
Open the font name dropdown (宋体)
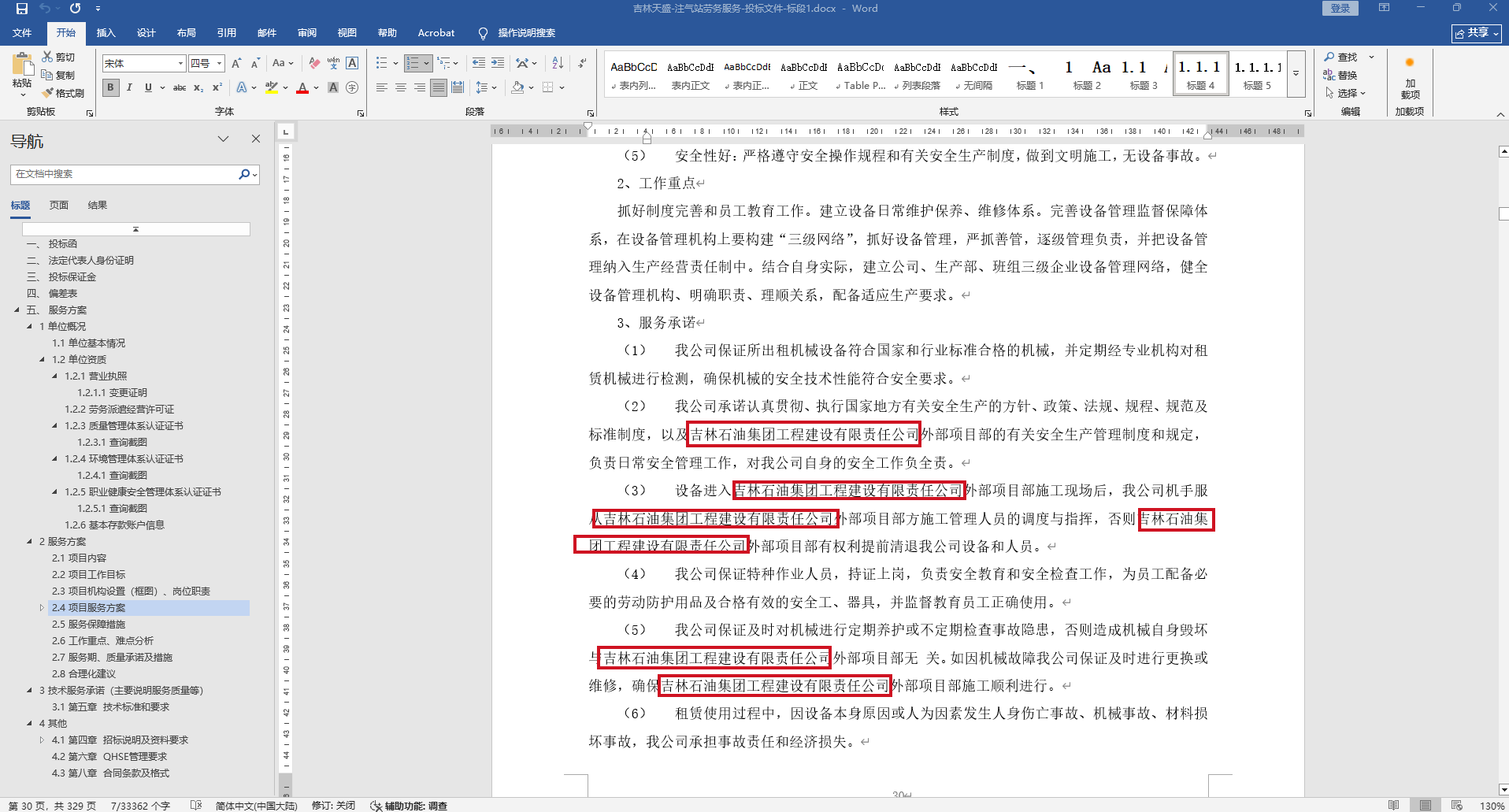pyautogui.click(x=181, y=63)
